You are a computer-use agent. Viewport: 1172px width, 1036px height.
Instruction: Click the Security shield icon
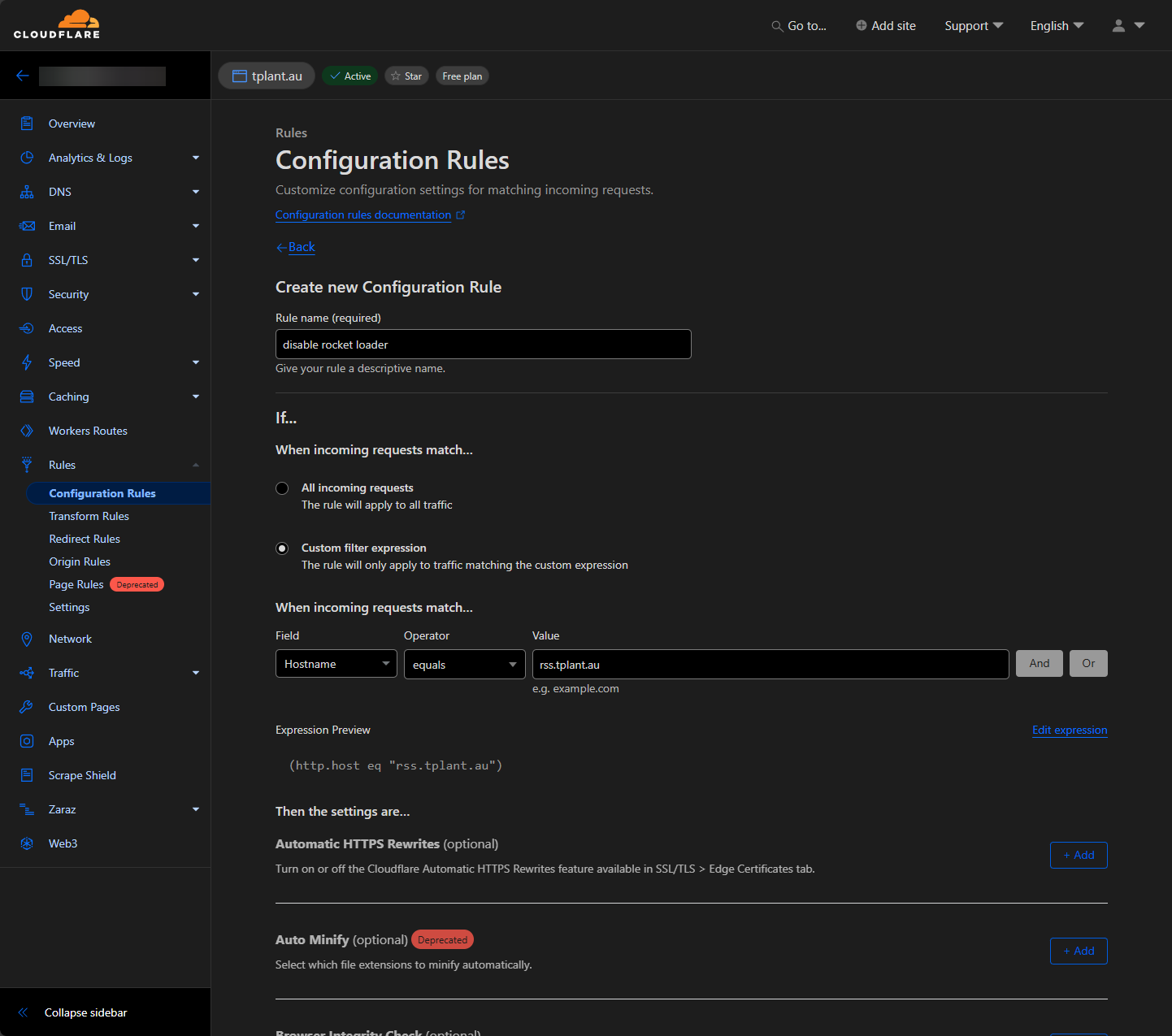27,294
